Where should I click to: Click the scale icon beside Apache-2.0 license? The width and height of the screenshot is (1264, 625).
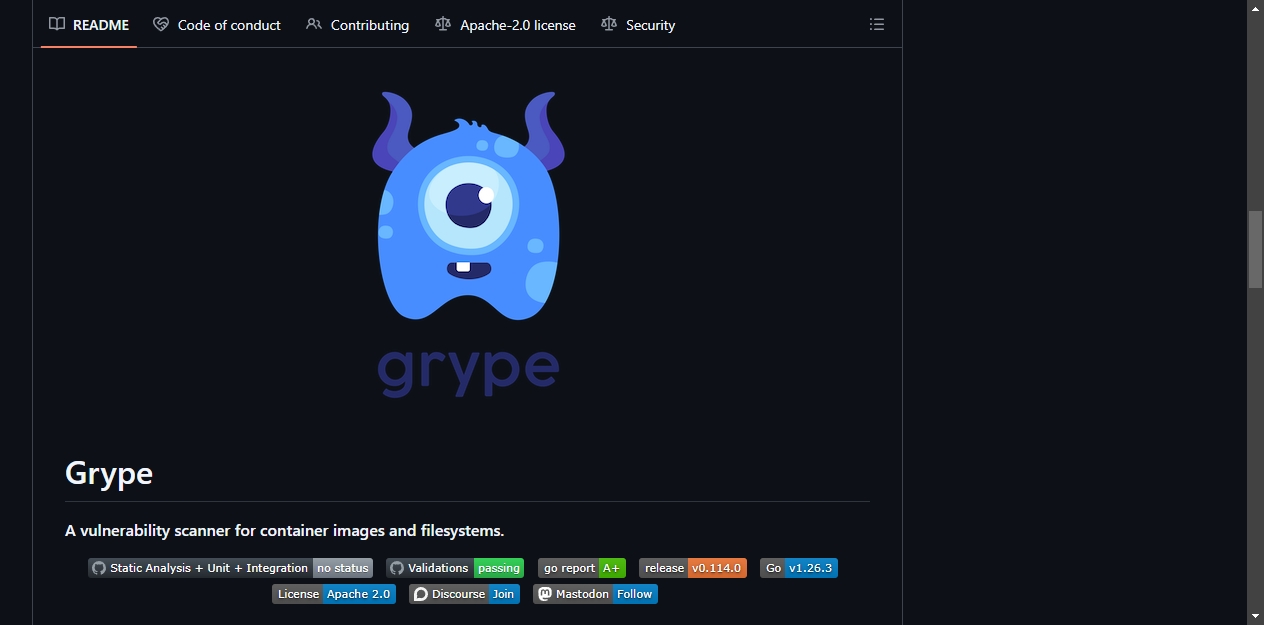point(443,24)
